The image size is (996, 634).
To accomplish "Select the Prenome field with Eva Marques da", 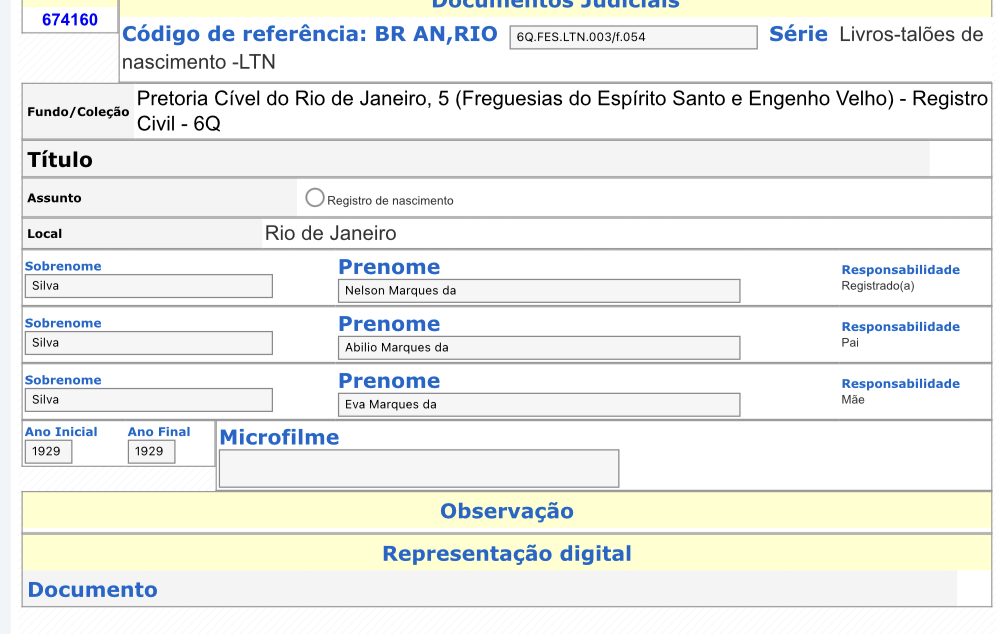I will pyautogui.click(x=539, y=405).
